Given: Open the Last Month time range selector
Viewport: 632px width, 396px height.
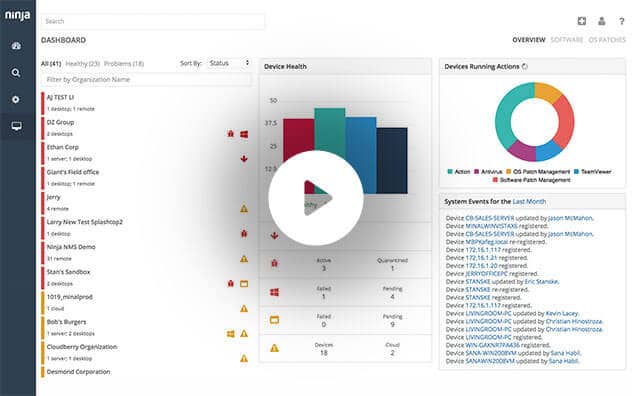Looking at the screenshot, I should 529,201.
